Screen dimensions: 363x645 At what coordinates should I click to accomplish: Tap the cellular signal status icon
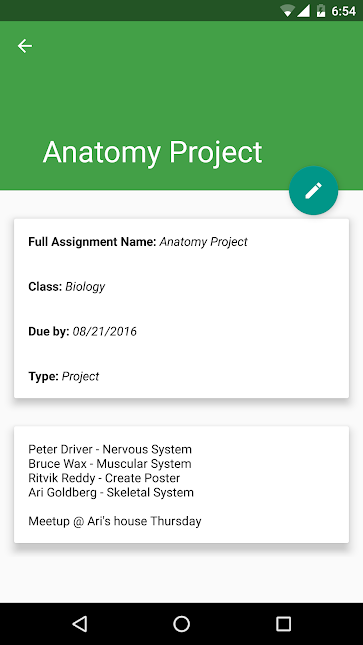tap(304, 11)
